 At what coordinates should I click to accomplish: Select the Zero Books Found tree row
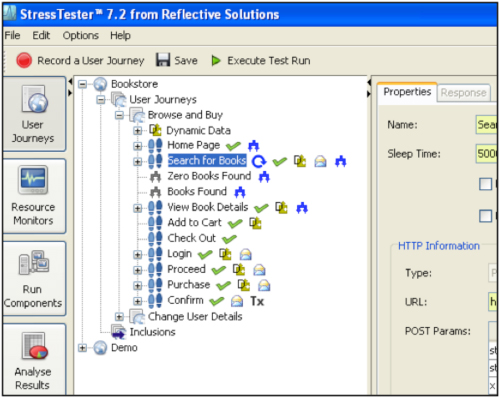click(209, 176)
